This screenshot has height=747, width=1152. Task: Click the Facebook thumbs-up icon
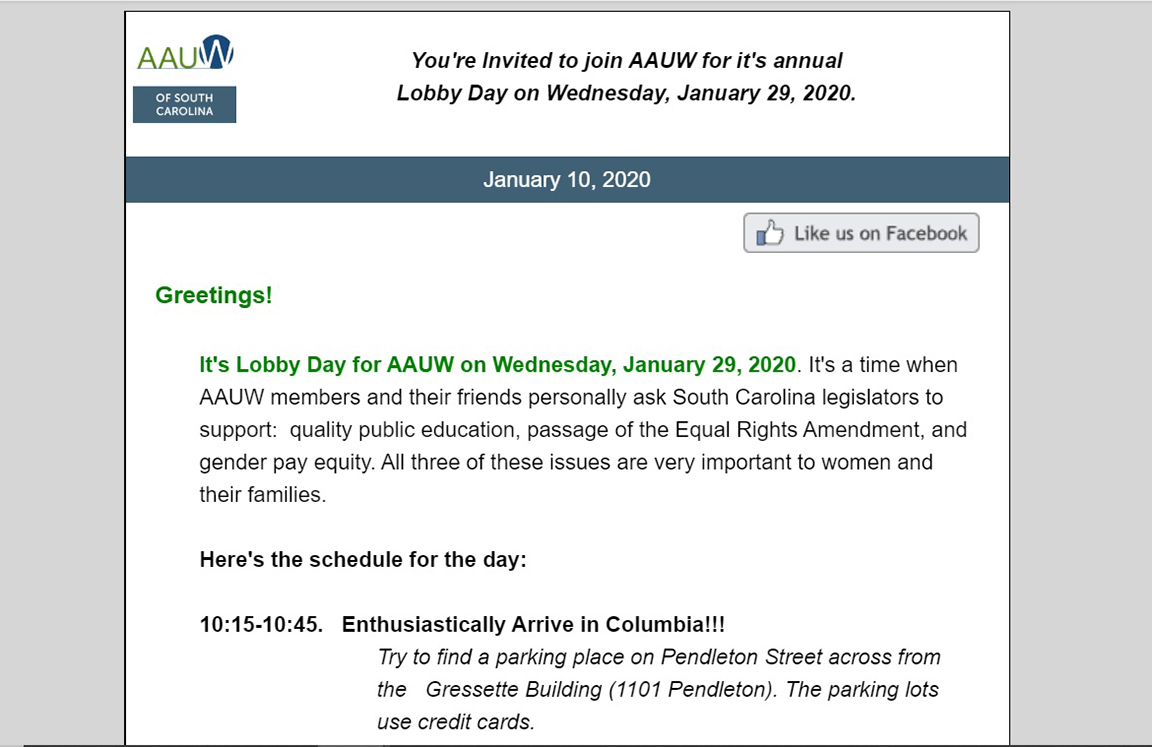point(770,233)
